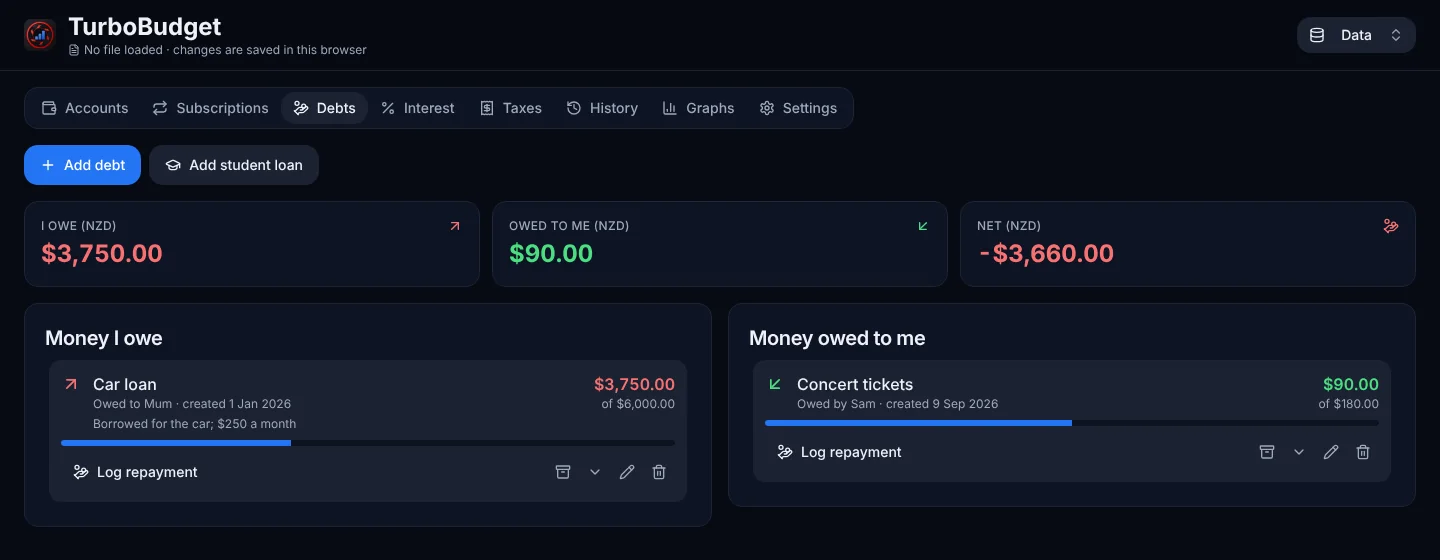Expand Car loan details chevron
1440x560 pixels.
tap(595, 472)
